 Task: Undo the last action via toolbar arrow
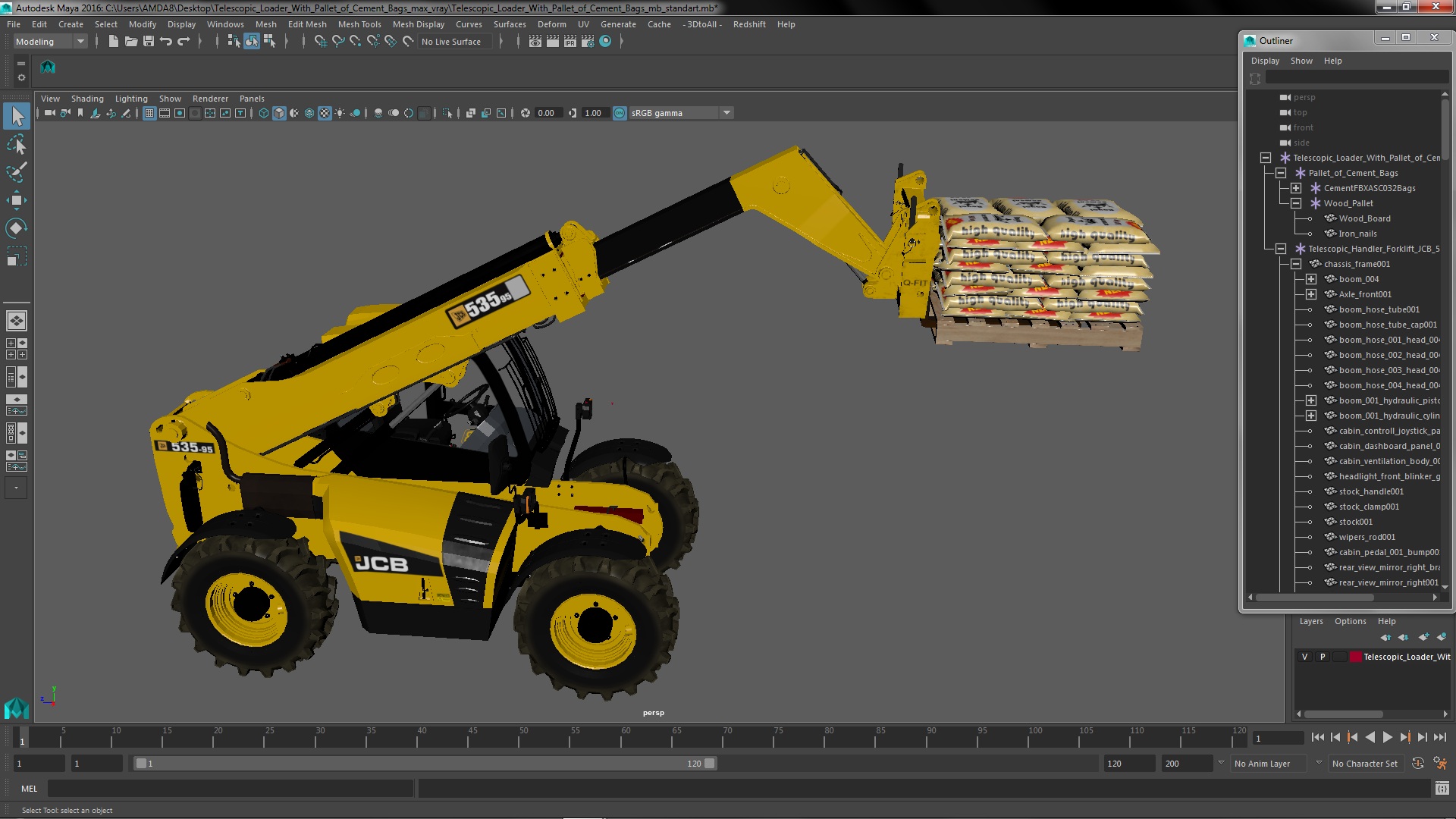coord(166,42)
